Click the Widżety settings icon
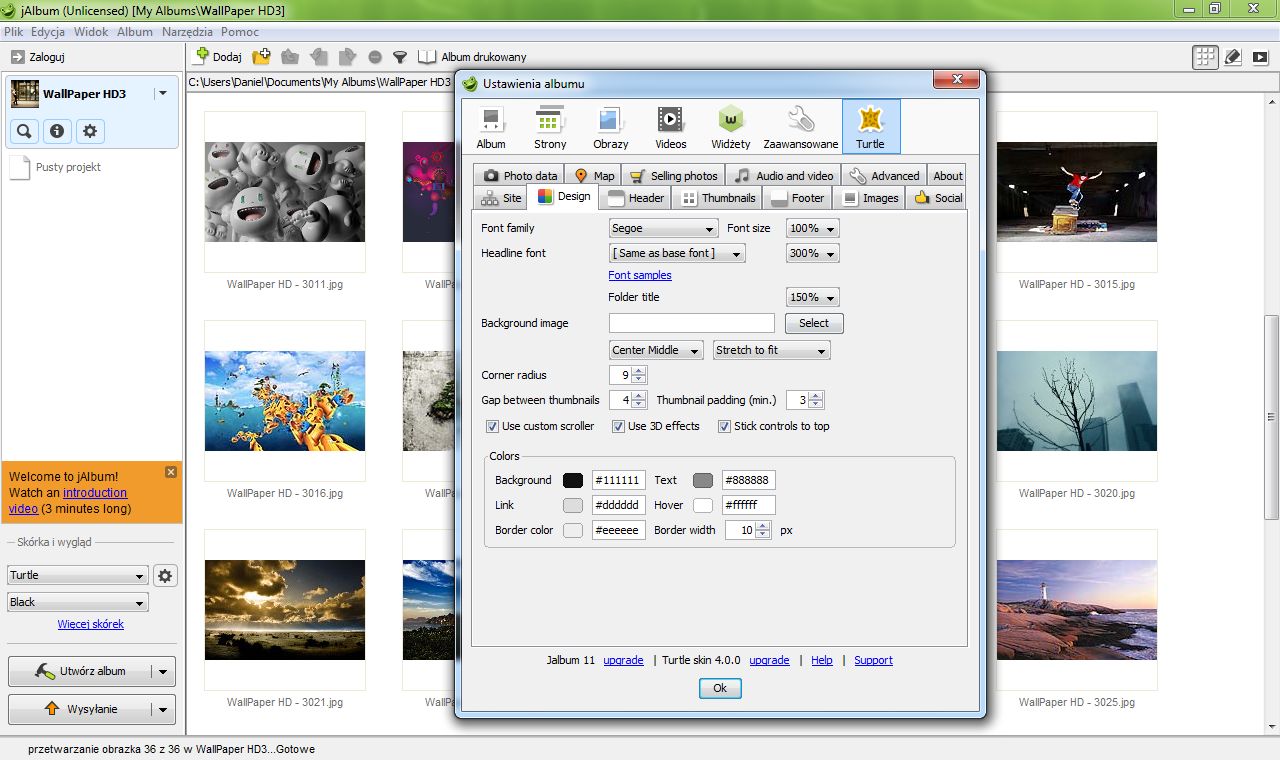The width and height of the screenshot is (1280, 760). 731,127
